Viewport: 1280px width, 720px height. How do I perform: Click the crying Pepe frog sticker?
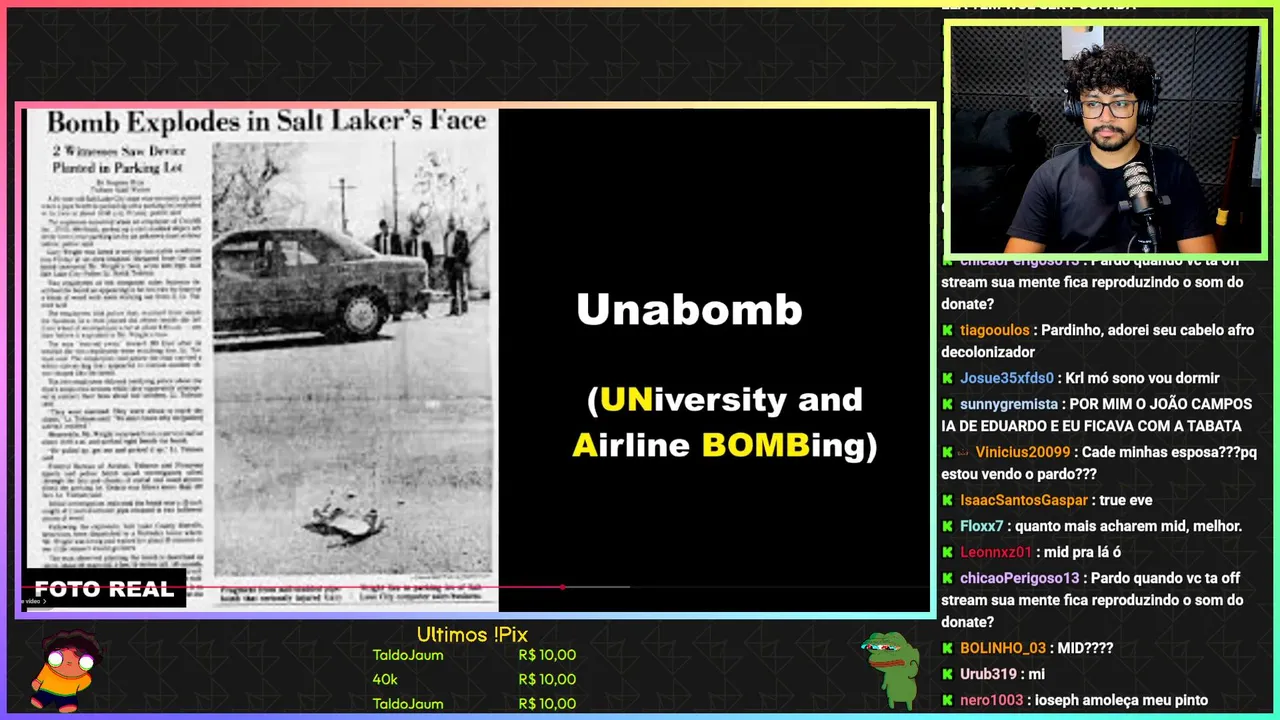click(890, 669)
